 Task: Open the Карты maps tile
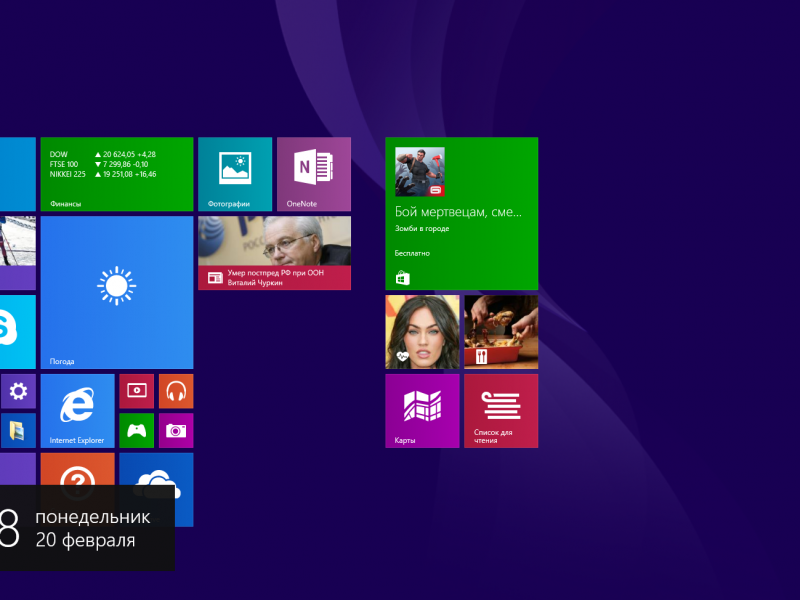click(x=422, y=411)
